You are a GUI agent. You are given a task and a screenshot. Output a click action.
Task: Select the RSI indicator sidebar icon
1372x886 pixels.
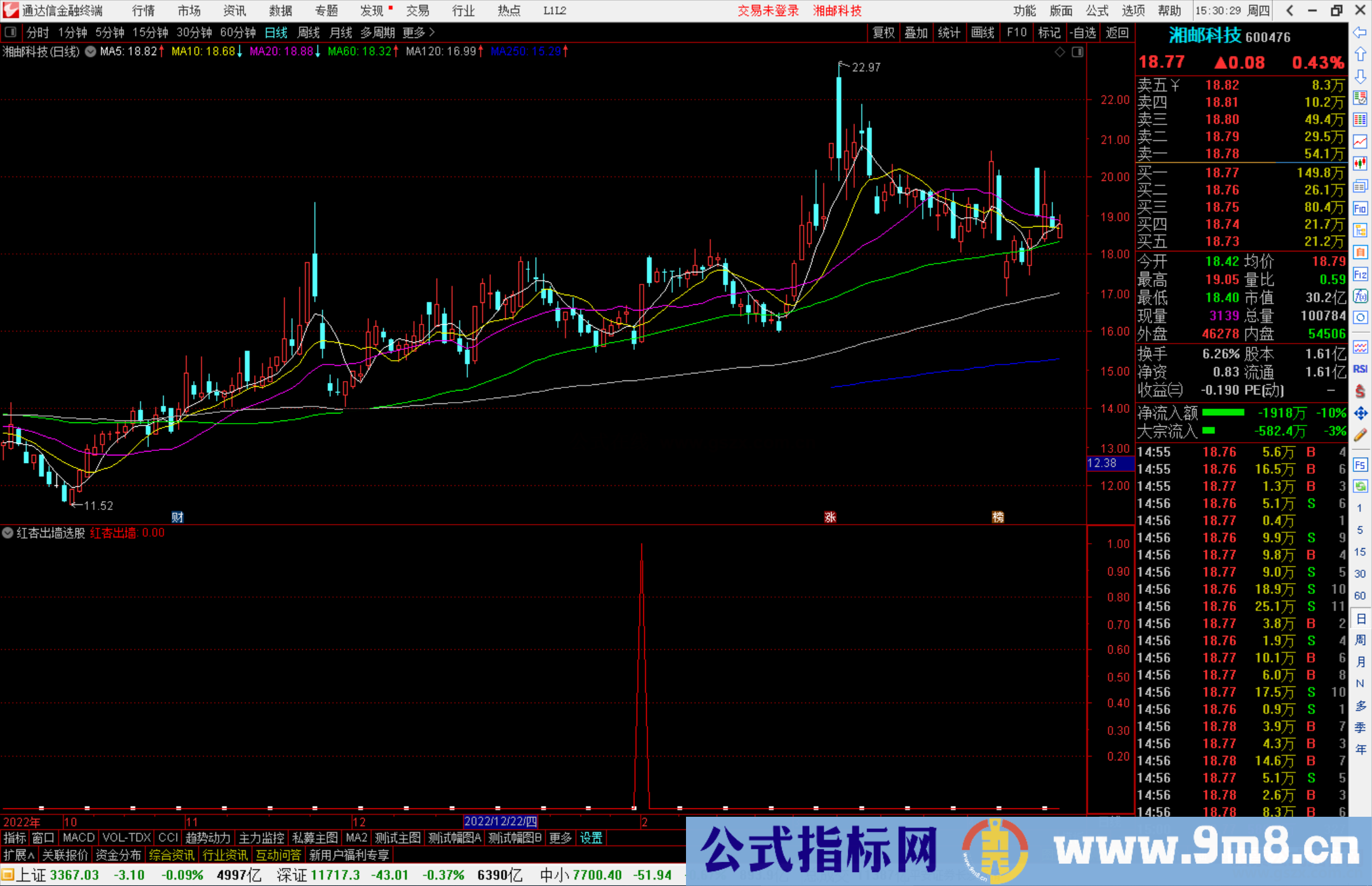point(1360,369)
